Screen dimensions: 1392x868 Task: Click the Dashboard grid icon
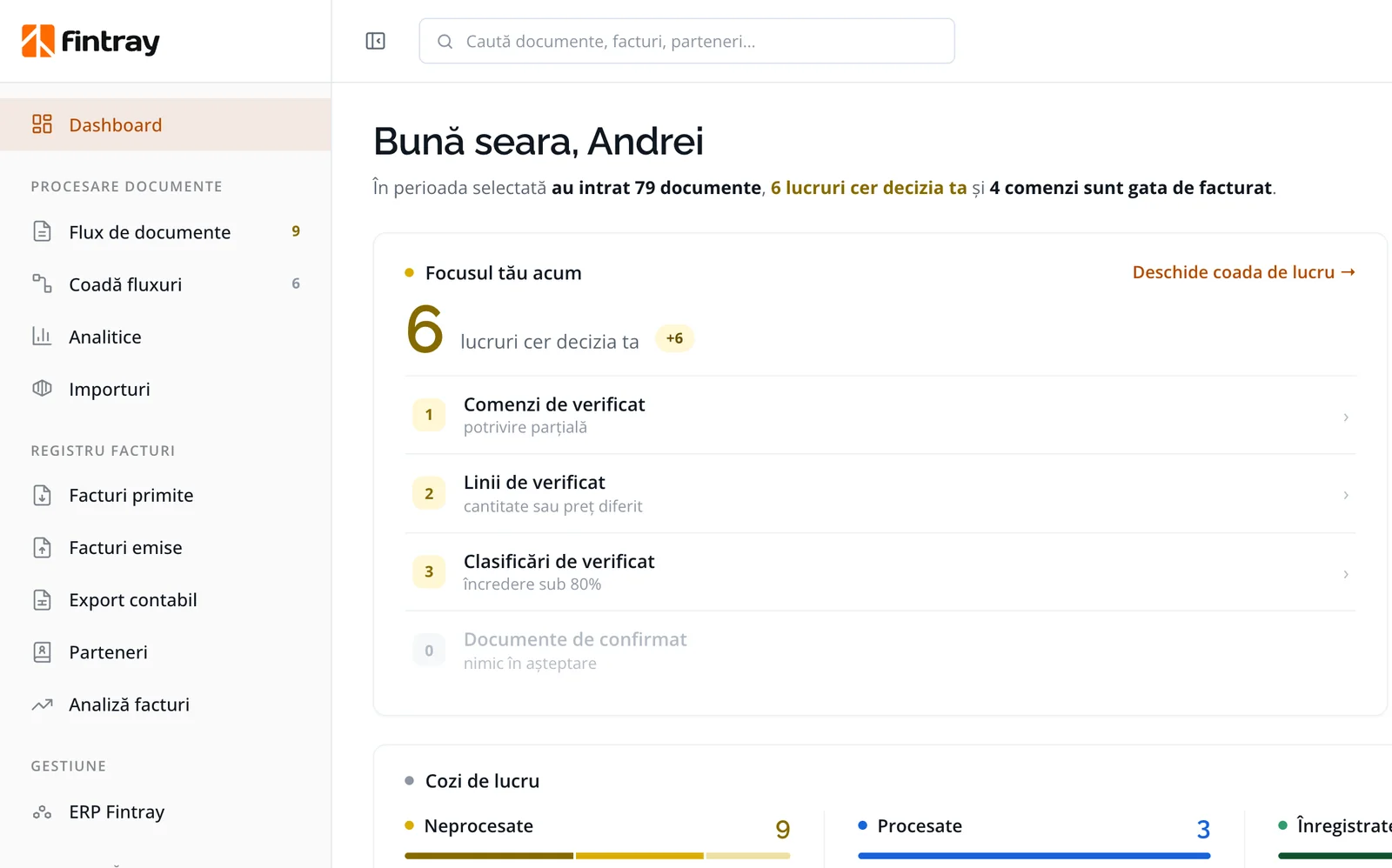coord(42,124)
